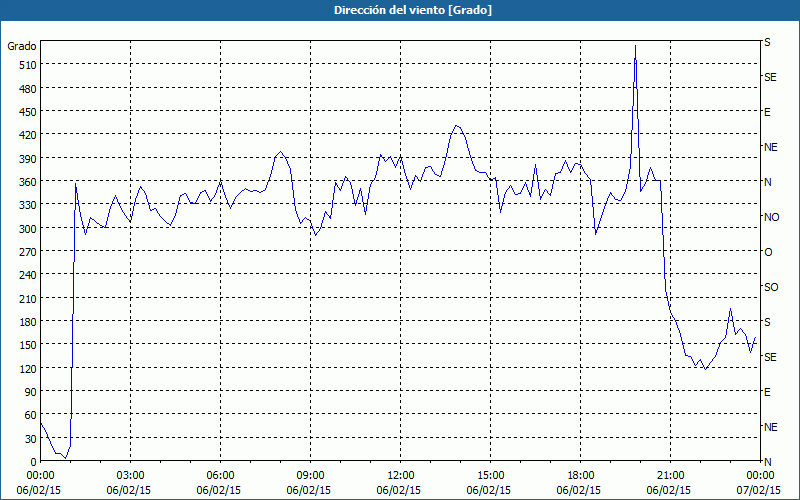
Task: Click the 180 left axis value
Action: [x=27, y=321]
